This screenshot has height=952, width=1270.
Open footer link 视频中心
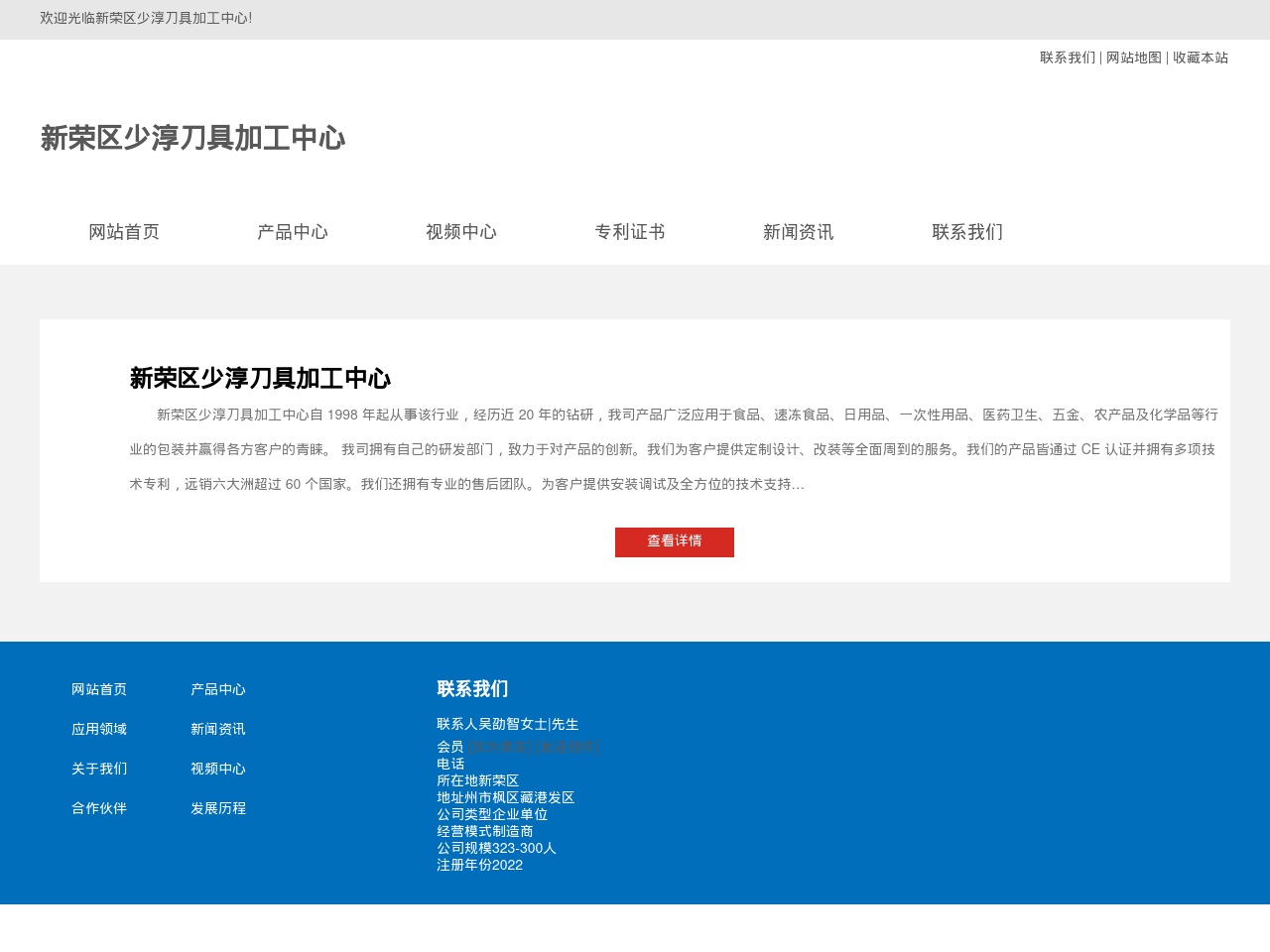pos(218,769)
